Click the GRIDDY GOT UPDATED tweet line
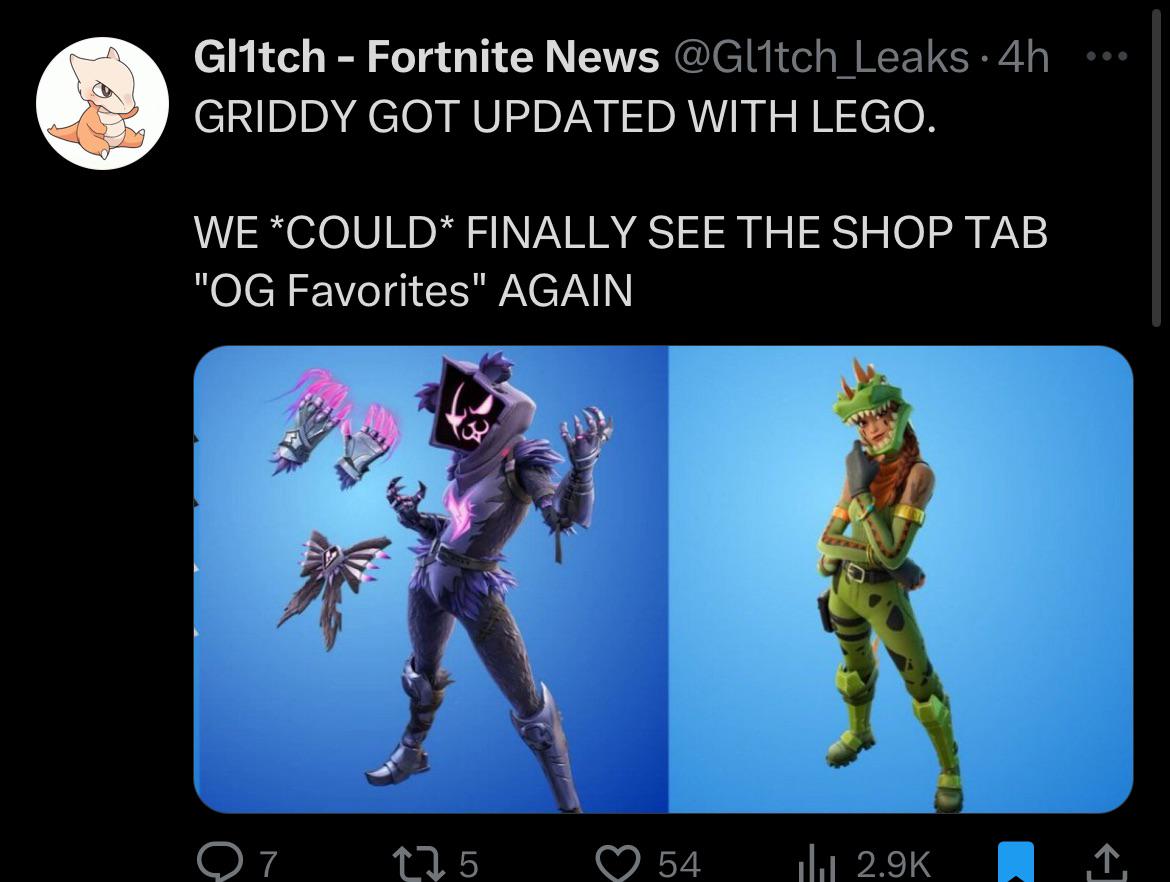This screenshot has width=1170, height=882. pyautogui.click(x=565, y=116)
